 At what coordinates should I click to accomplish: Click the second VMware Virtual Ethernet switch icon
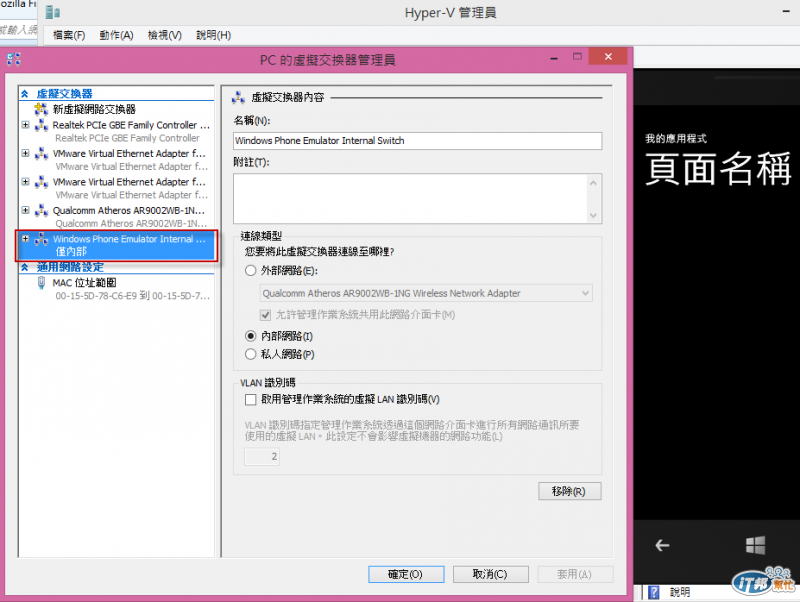coord(41,182)
